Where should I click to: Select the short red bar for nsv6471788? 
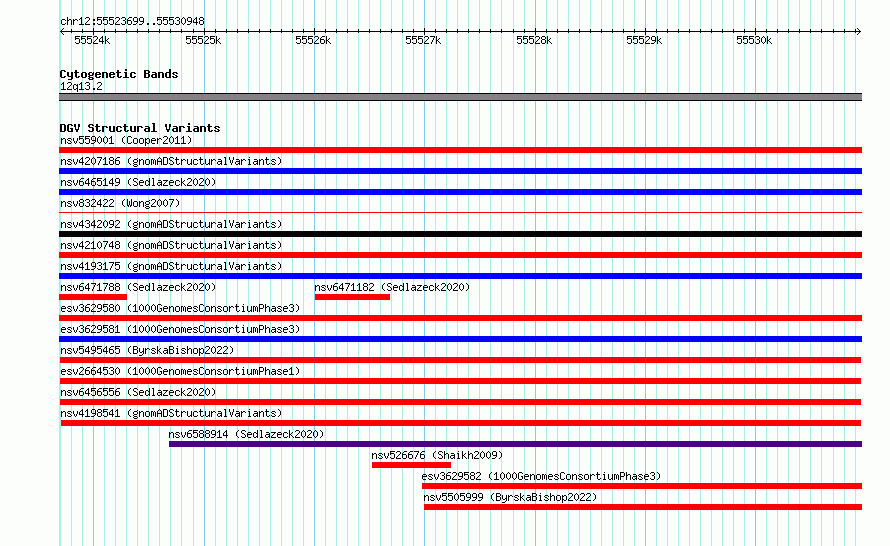(93, 297)
